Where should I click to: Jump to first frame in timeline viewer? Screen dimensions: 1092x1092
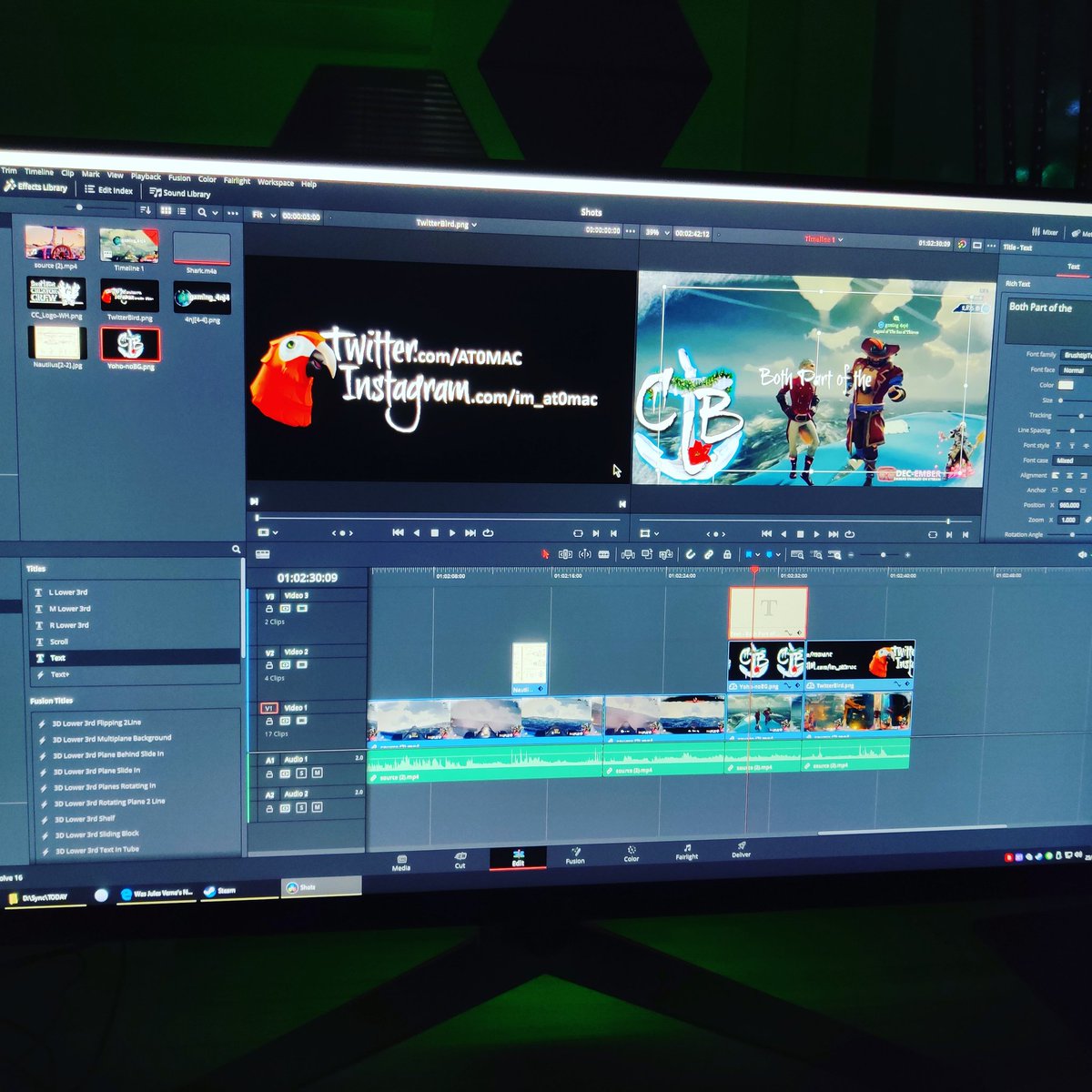tap(766, 534)
